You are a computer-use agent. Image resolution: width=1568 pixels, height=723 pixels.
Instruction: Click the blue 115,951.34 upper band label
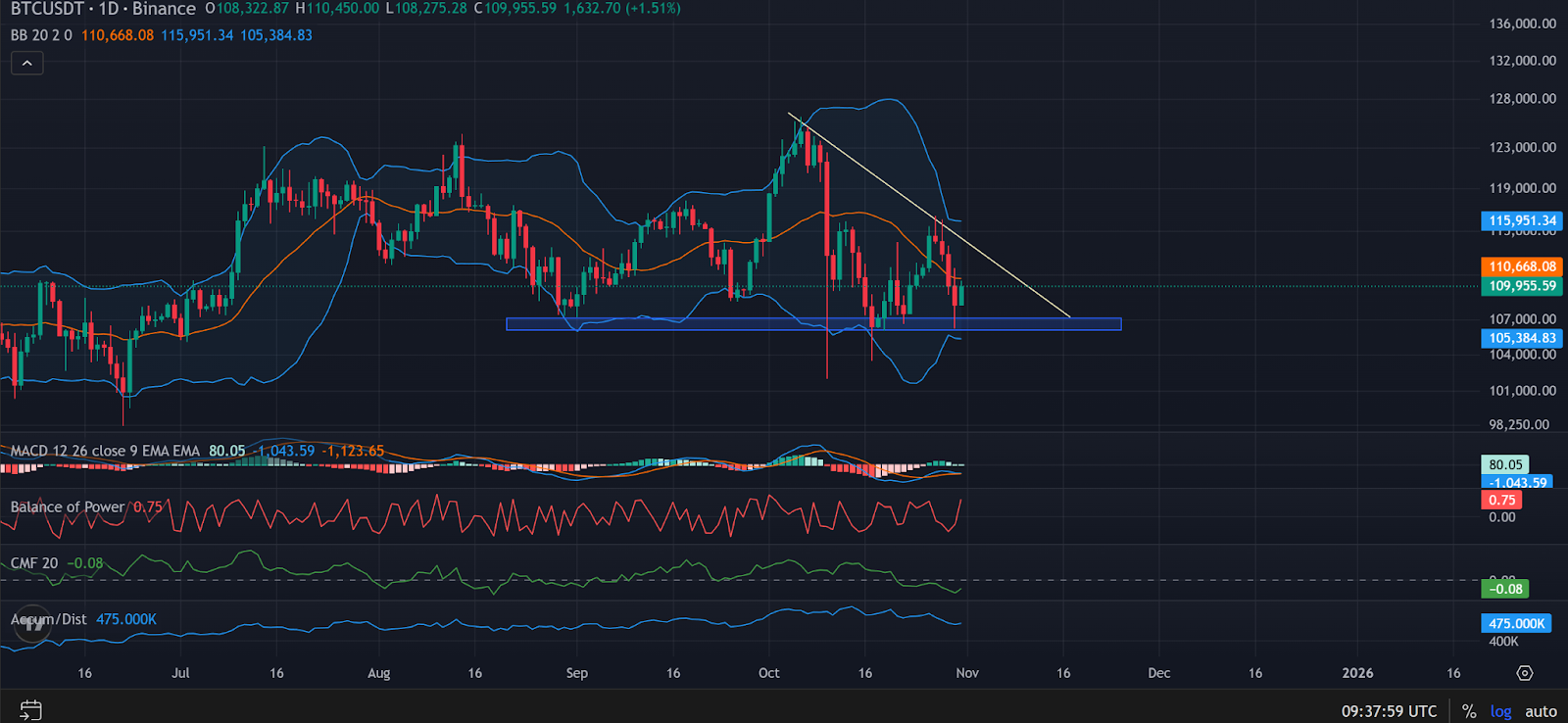[1522, 220]
